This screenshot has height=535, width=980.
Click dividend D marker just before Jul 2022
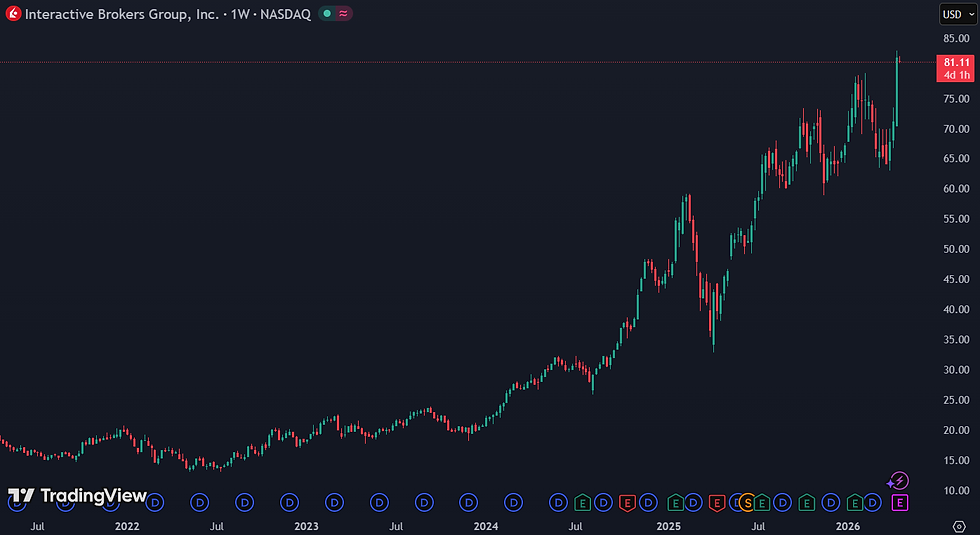(199, 502)
